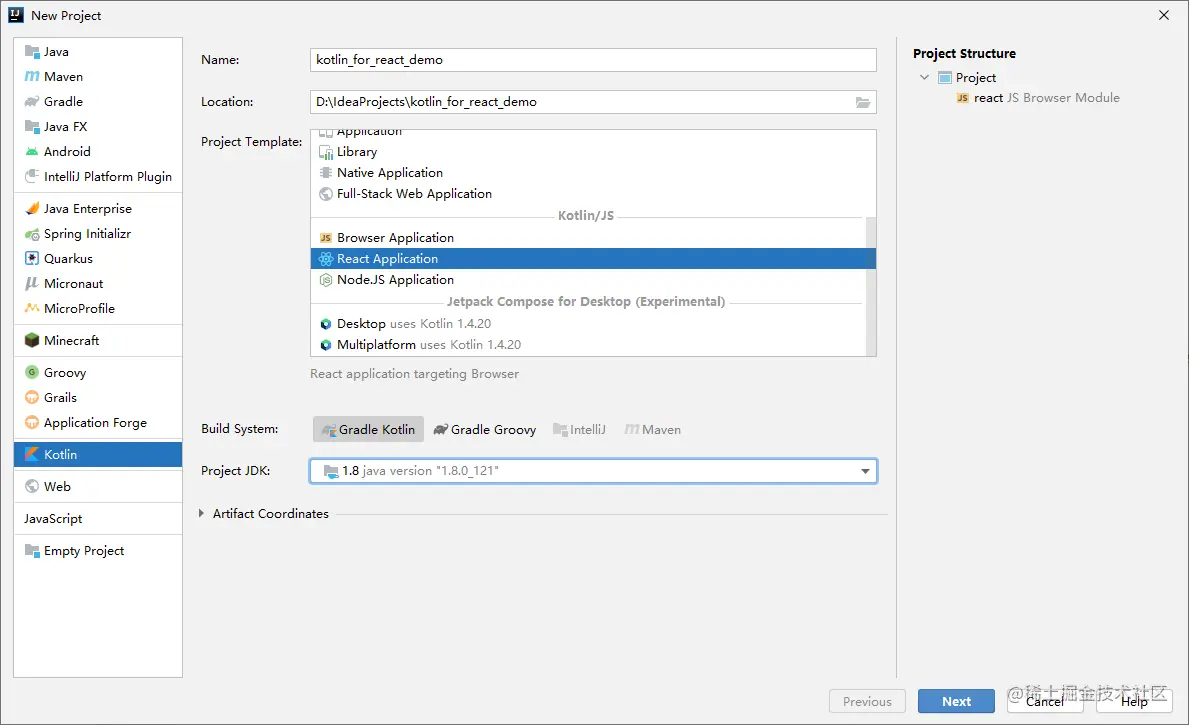Viewport: 1189px width, 725px height.
Task: Select the Application Forge icon
Action: point(32,422)
